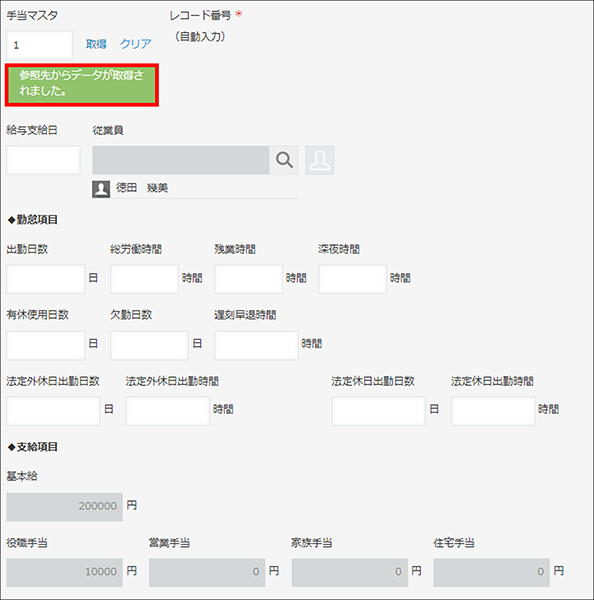594x600 pixels.
Task: Select the 出勤日数 input field
Action: (x=46, y=279)
